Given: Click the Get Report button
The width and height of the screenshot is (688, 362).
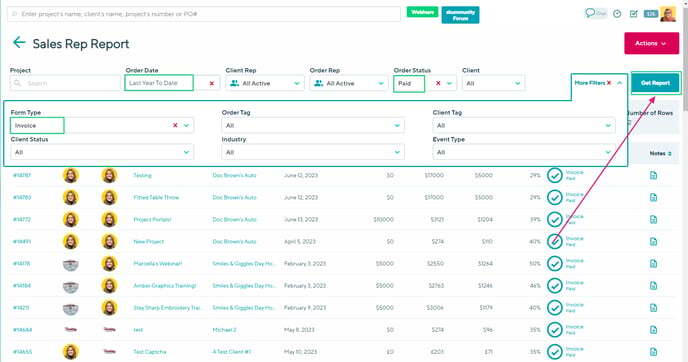Looking at the screenshot, I should [655, 83].
